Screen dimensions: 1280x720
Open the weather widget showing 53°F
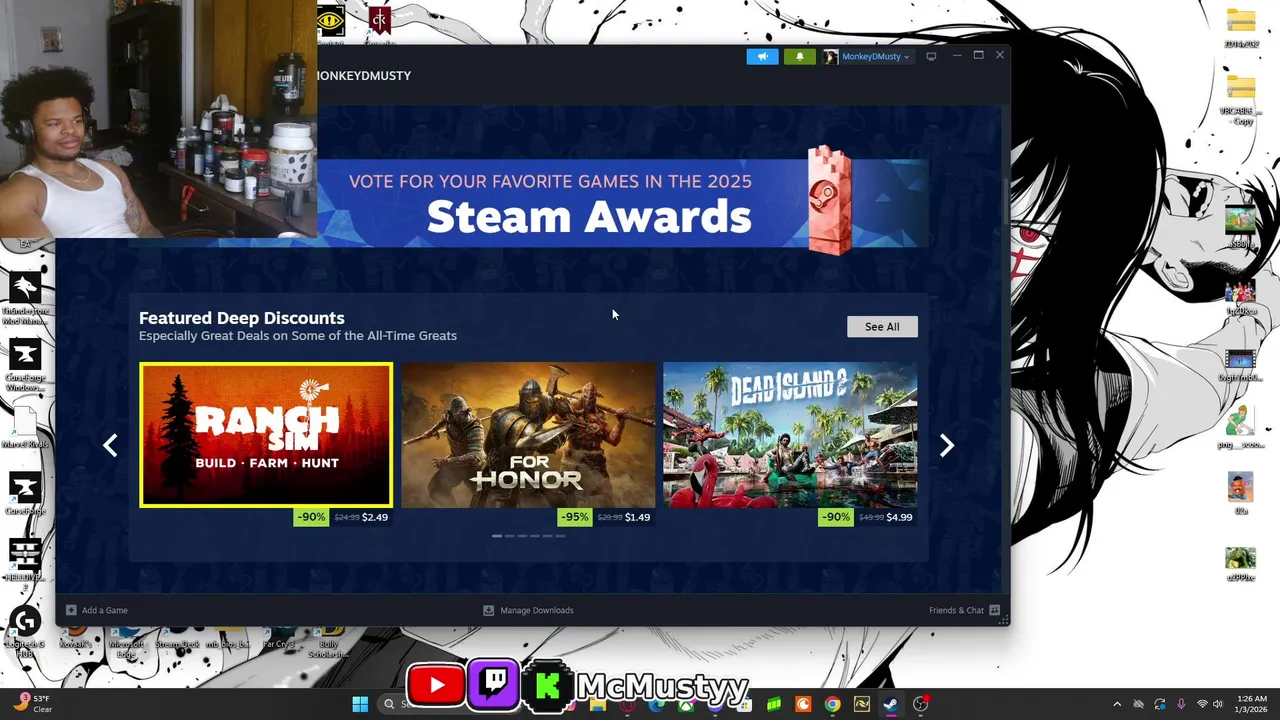point(32,704)
